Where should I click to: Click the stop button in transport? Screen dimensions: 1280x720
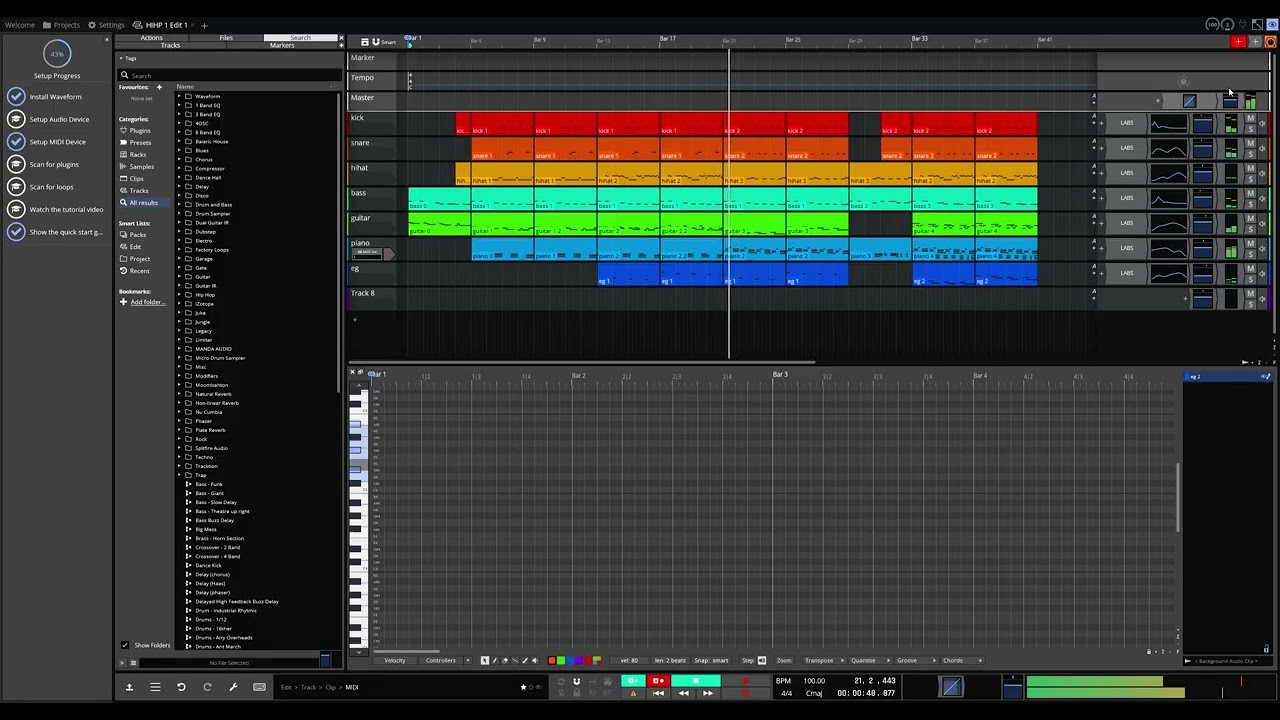pos(696,680)
